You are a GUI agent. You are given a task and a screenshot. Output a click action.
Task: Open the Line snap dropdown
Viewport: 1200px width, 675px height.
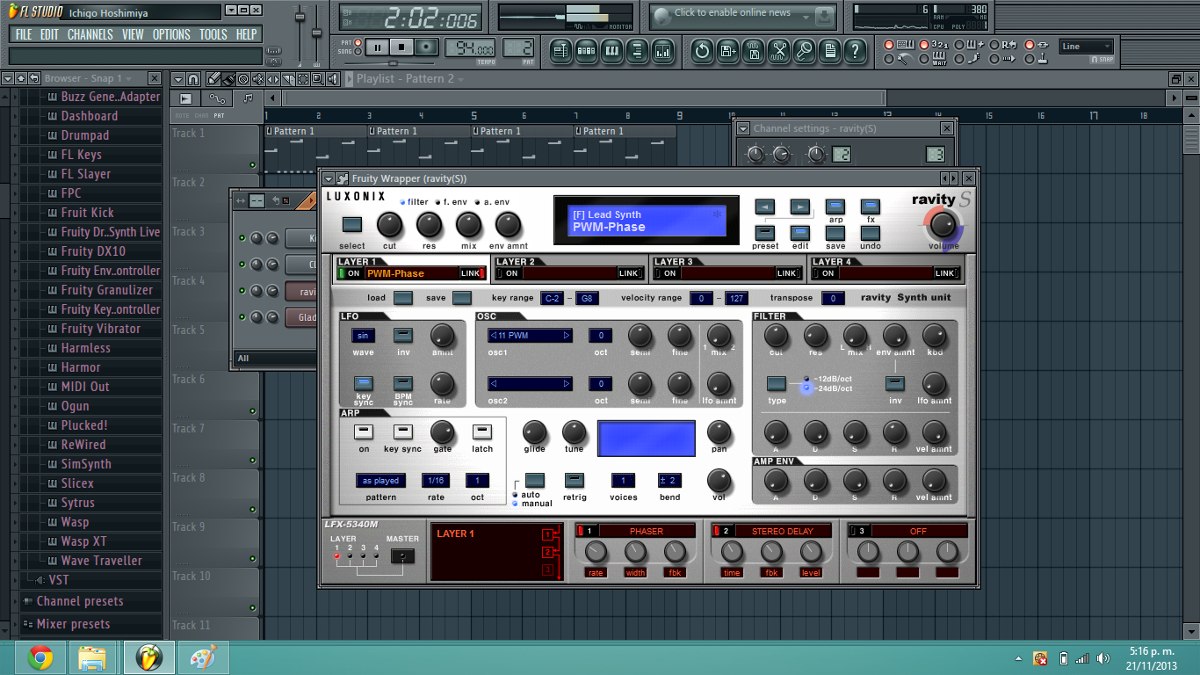click(1086, 46)
